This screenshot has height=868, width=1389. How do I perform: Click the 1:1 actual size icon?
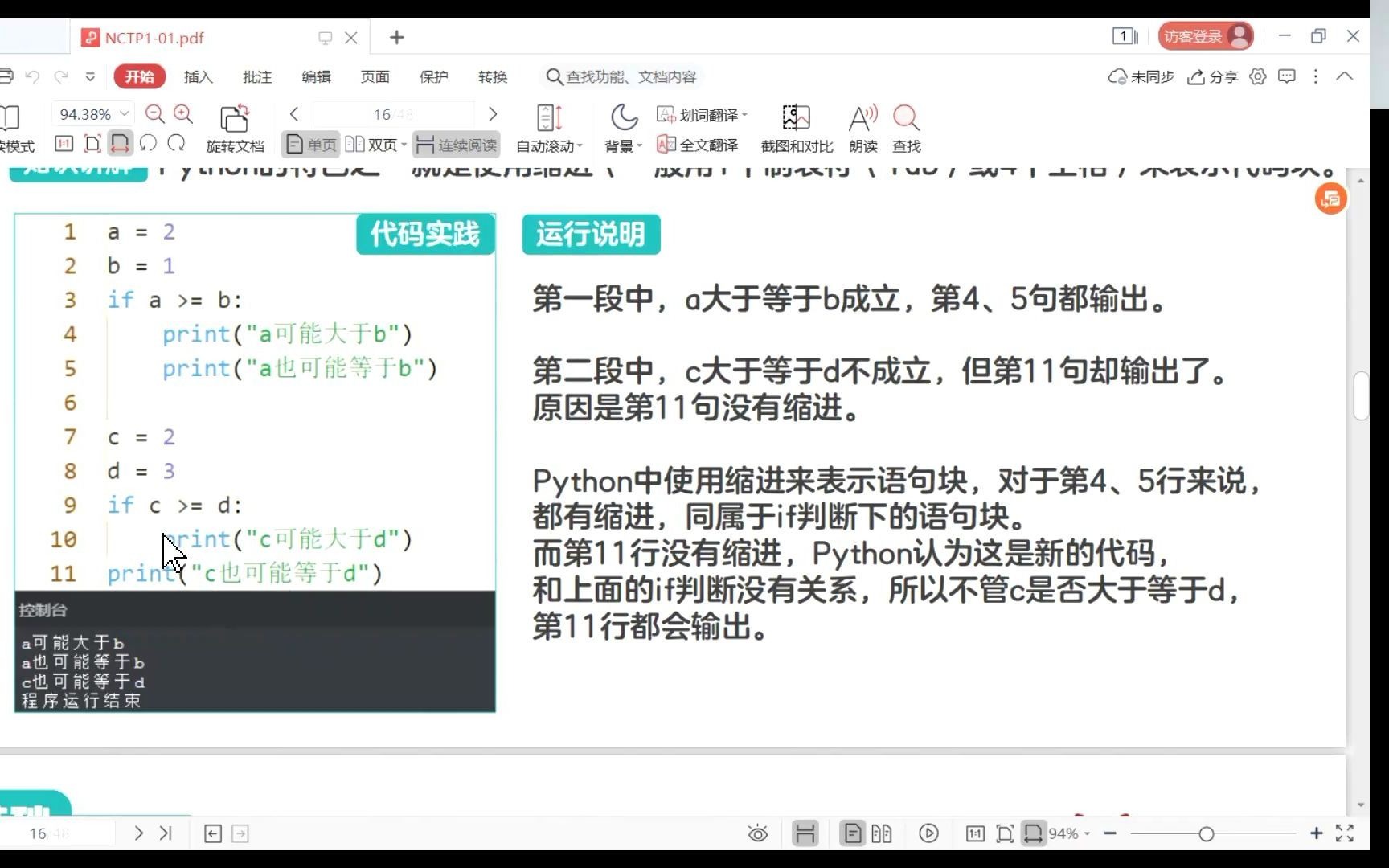coord(63,143)
